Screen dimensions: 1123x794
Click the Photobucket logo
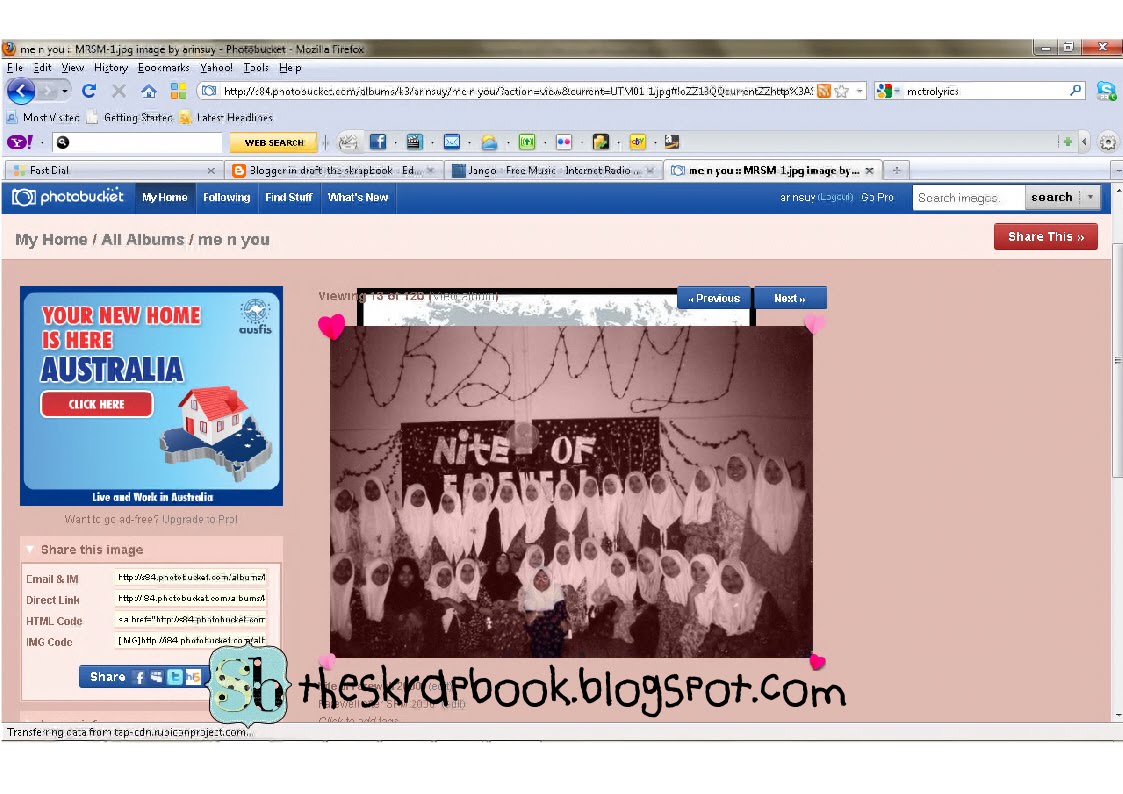pyautogui.click(x=68, y=197)
